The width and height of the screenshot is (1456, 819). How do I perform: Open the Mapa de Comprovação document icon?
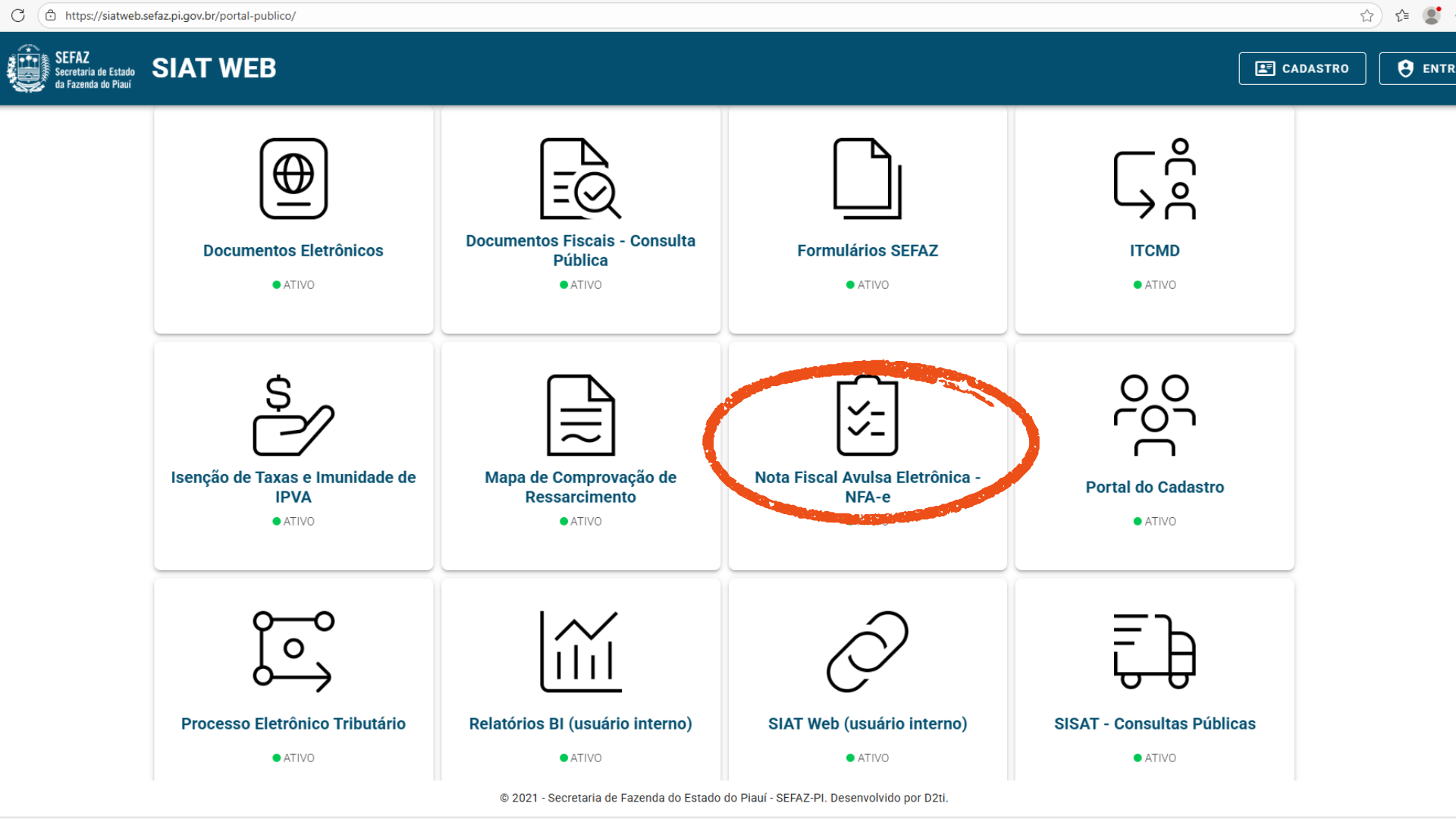580,416
